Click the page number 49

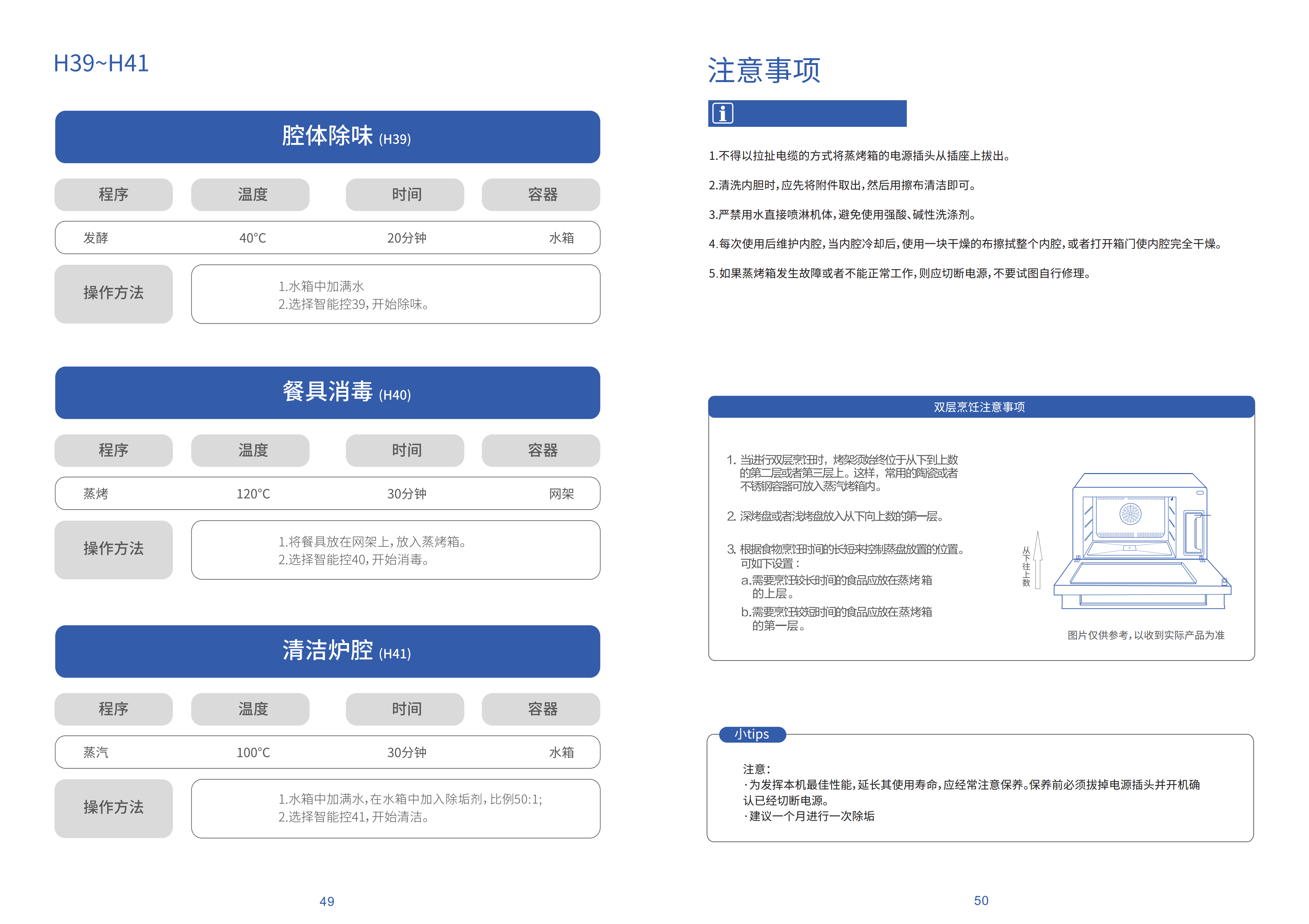click(327, 901)
